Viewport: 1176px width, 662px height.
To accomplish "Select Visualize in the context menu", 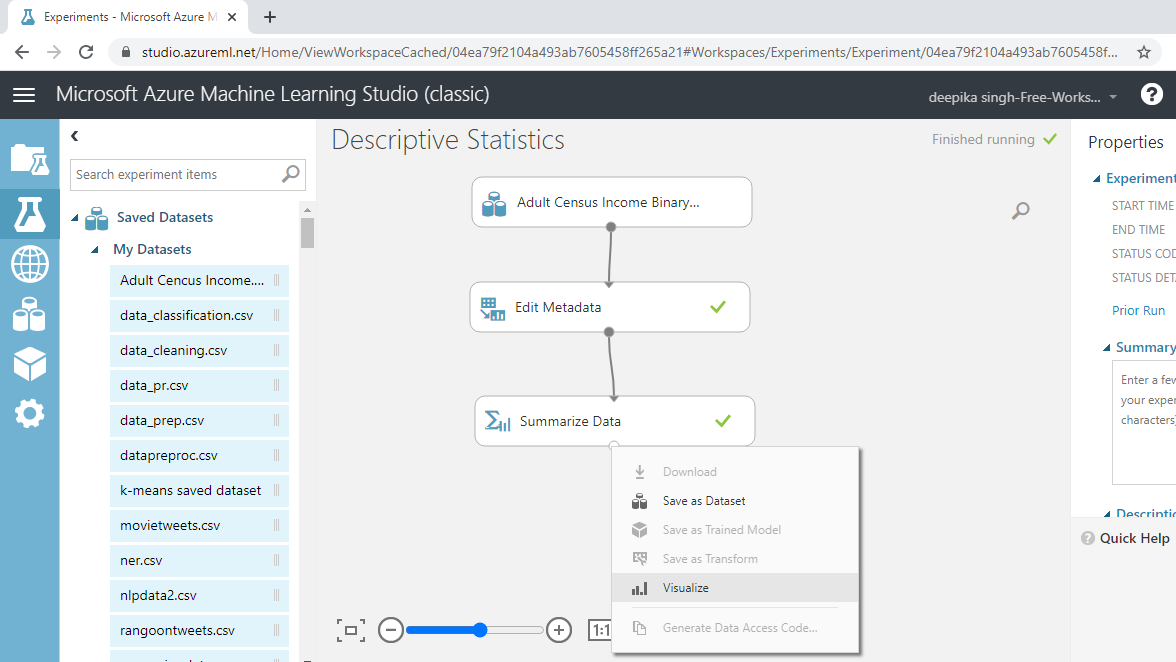I will point(735,588).
